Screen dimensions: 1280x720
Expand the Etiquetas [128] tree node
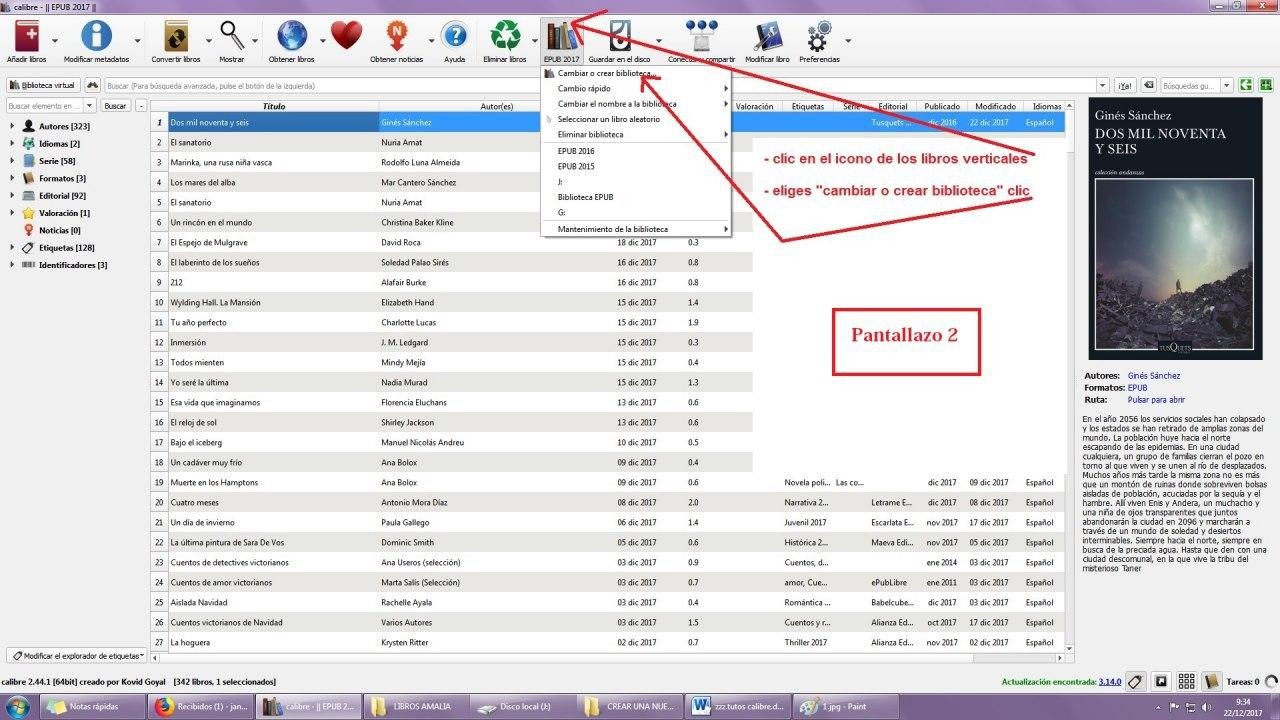12,247
